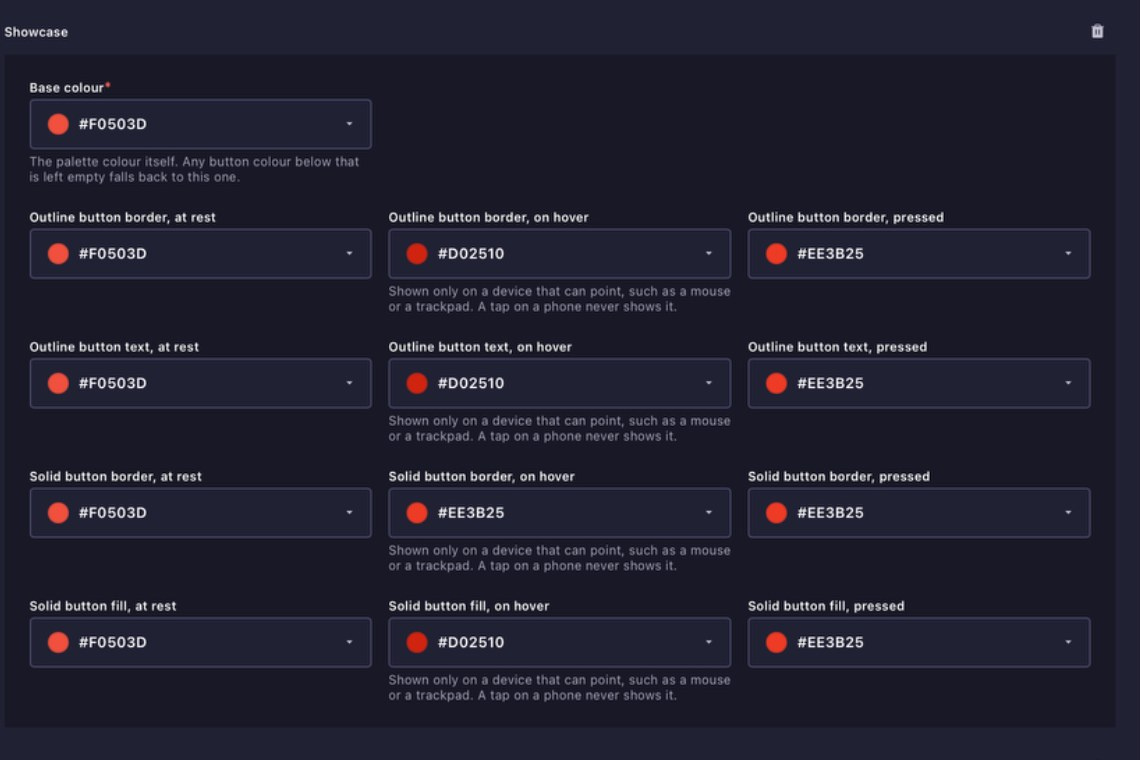The width and height of the screenshot is (1140, 760).
Task: Click the 'Outline button text, on hover' label
Action: point(481,347)
